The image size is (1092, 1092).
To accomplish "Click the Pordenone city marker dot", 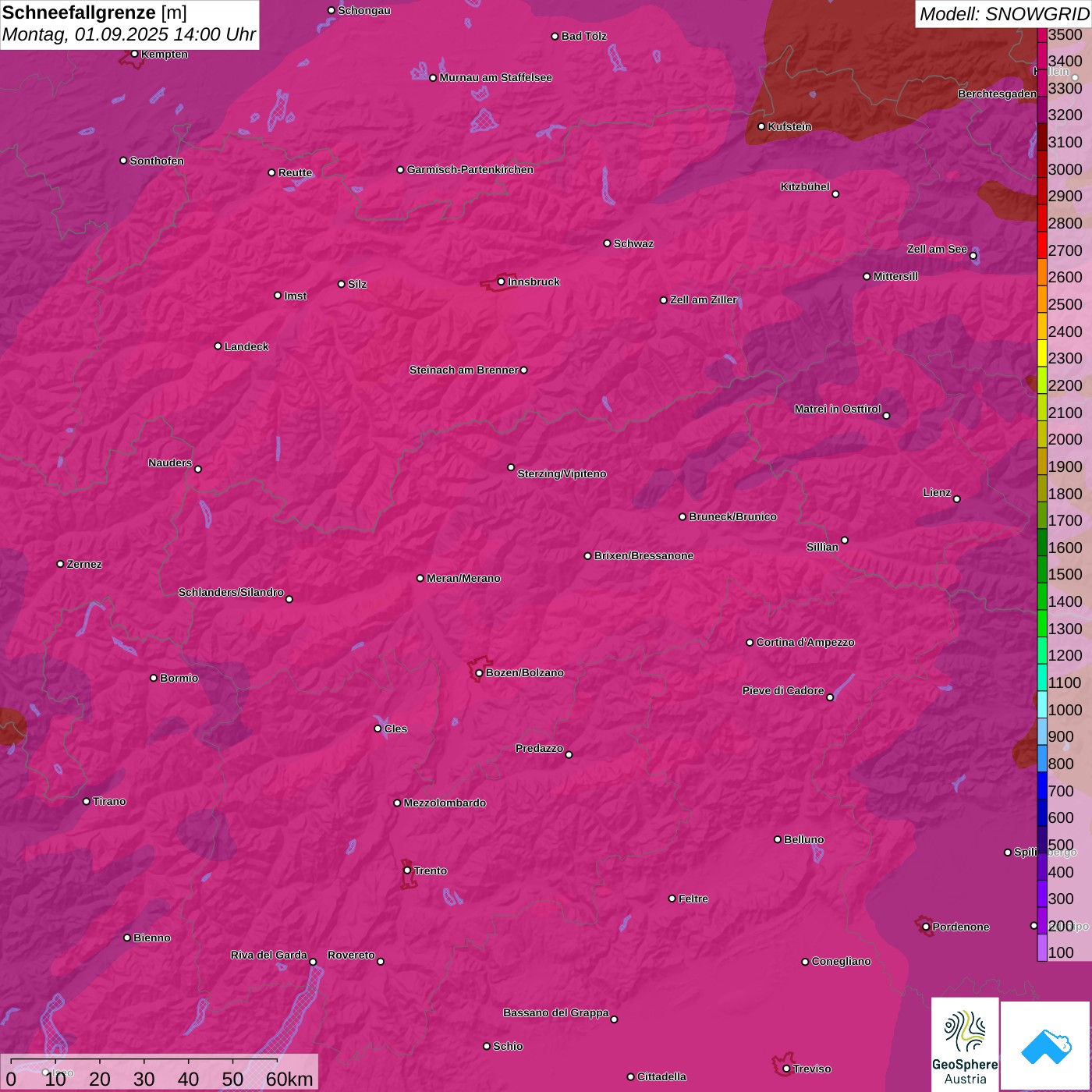I will (x=926, y=927).
